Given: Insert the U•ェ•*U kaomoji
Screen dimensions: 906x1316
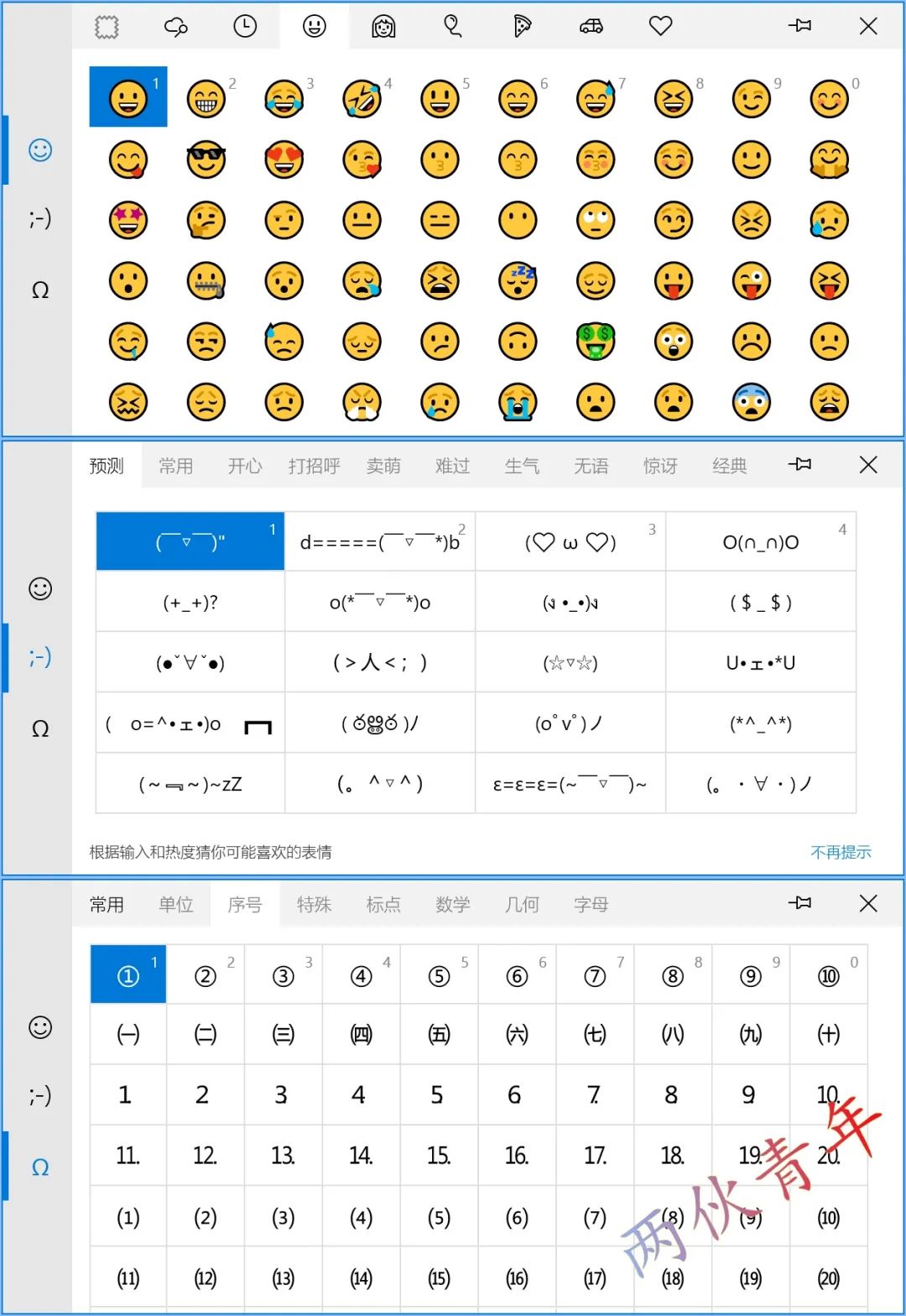Looking at the screenshot, I should pos(761,663).
